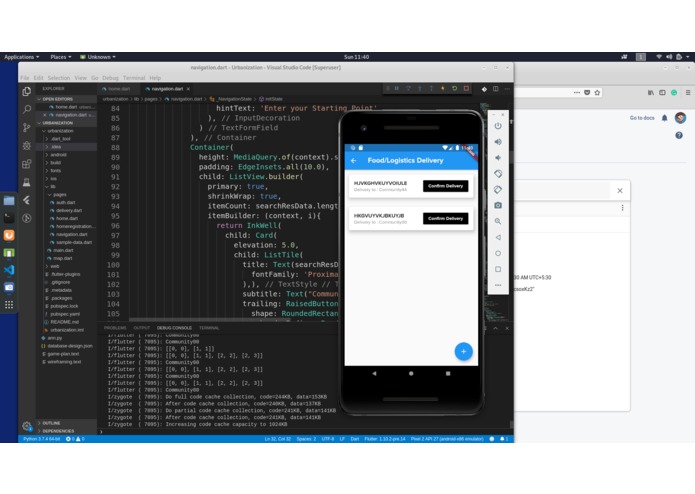Viewport: 695px width, 494px height.
Task: Open Source Control view in activity bar
Action: pyautogui.click(x=27, y=128)
